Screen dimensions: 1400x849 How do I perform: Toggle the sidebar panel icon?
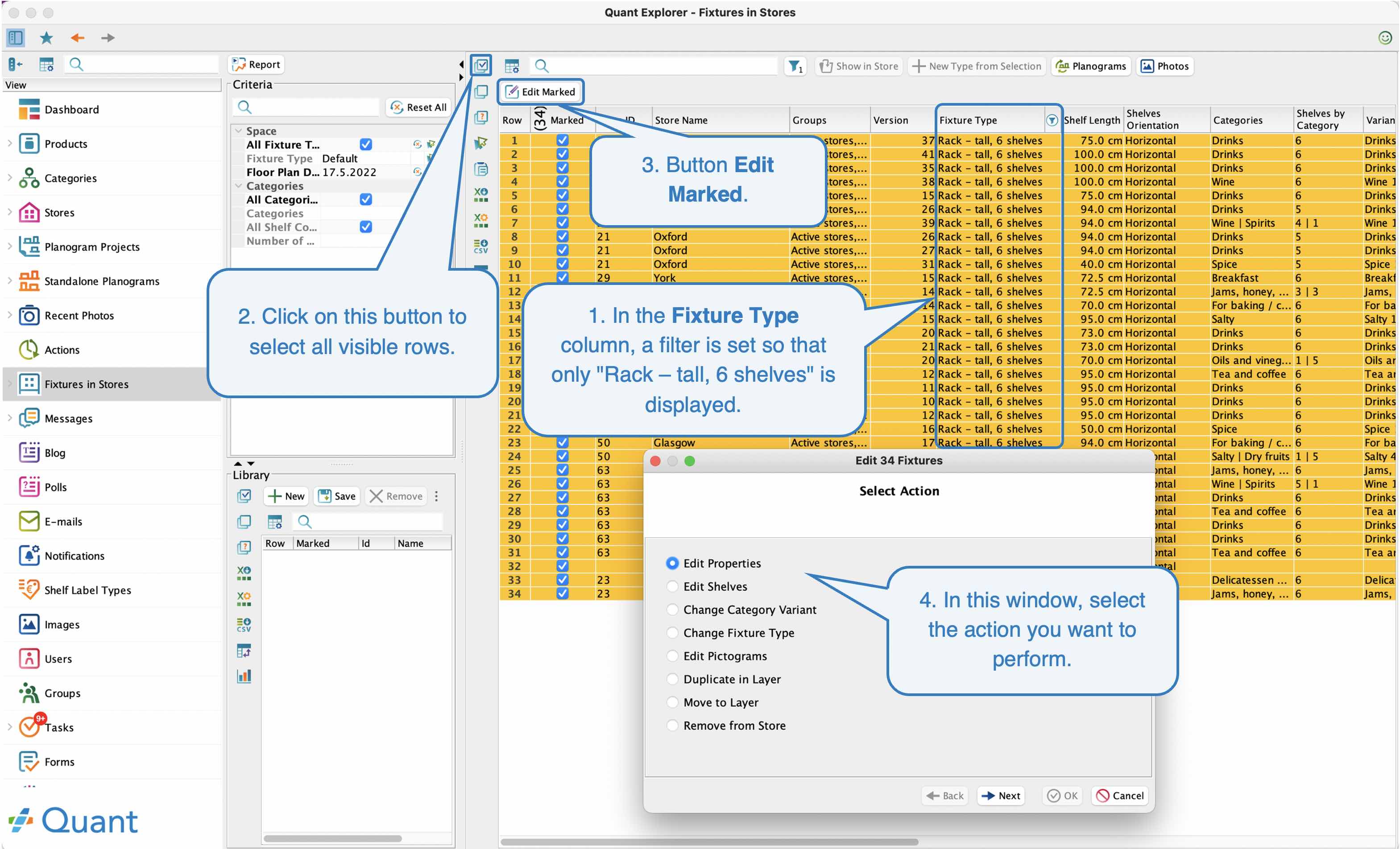click(x=15, y=37)
